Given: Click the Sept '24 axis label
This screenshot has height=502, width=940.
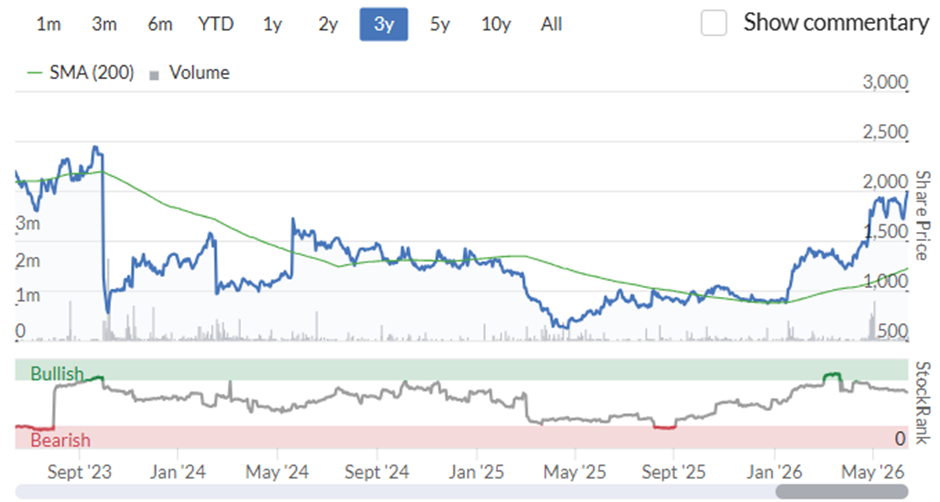Looking at the screenshot, I should click(x=376, y=472).
